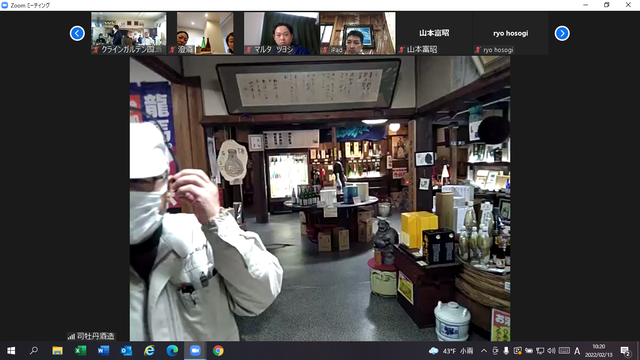Image resolution: width=640 pixels, height=360 pixels.
Task: Switch to the Zoom taskbar button
Action: (195, 351)
